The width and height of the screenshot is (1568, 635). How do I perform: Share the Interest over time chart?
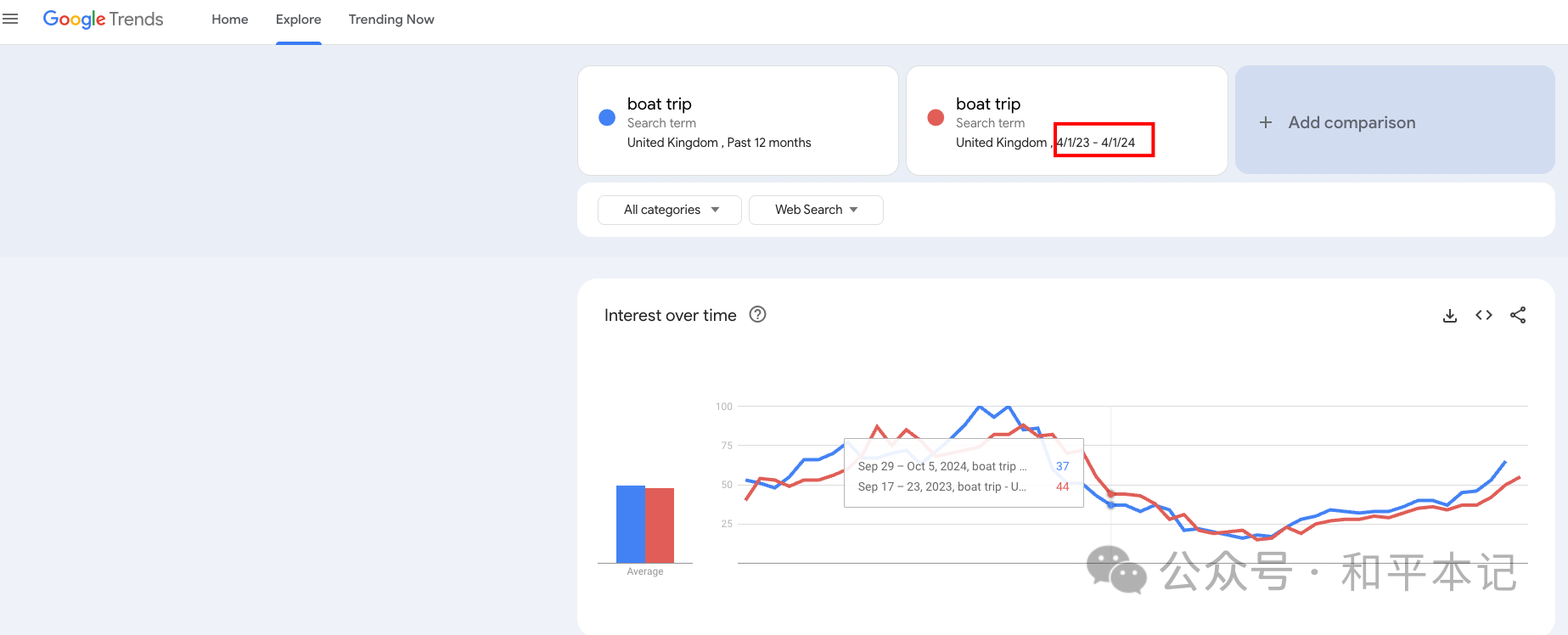click(x=1518, y=315)
